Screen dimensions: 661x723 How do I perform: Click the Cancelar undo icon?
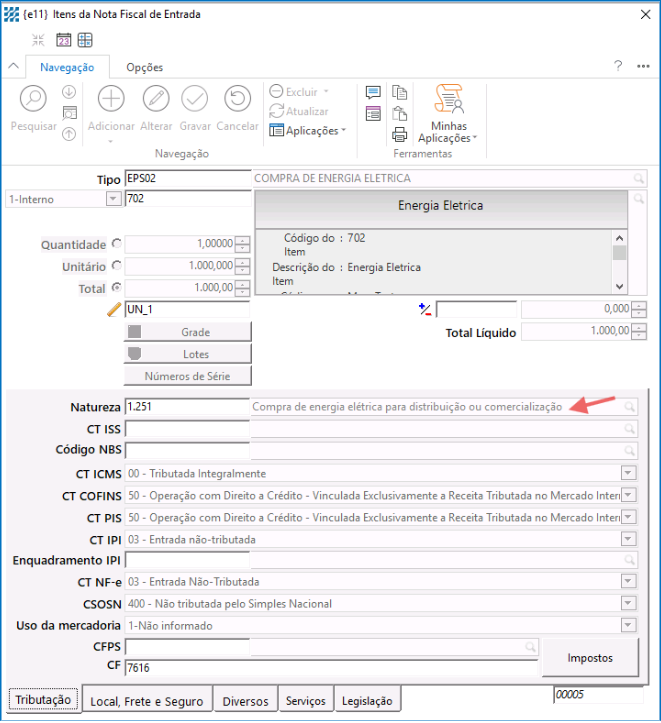(237, 99)
